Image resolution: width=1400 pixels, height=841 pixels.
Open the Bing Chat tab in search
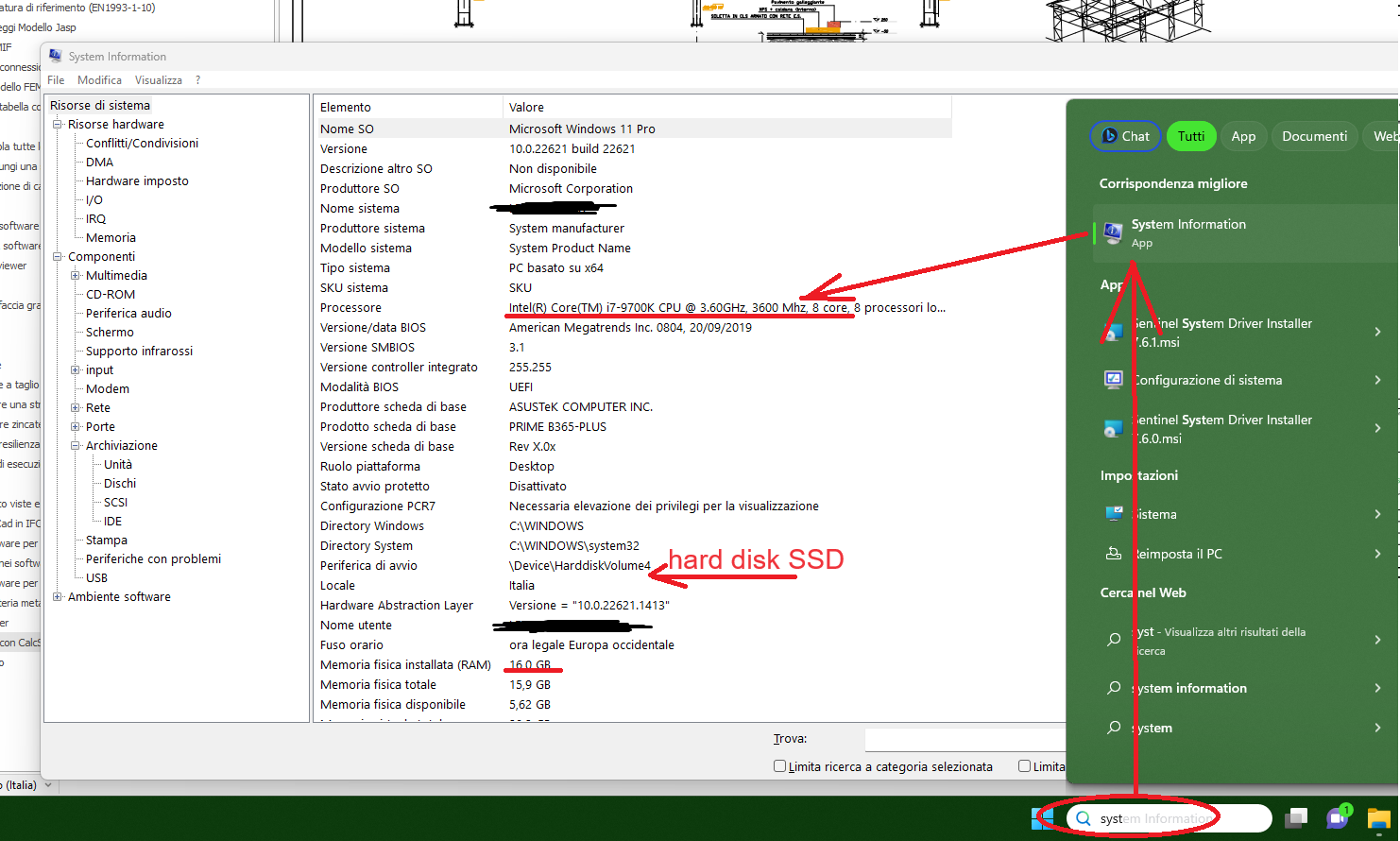(x=1126, y=136)
